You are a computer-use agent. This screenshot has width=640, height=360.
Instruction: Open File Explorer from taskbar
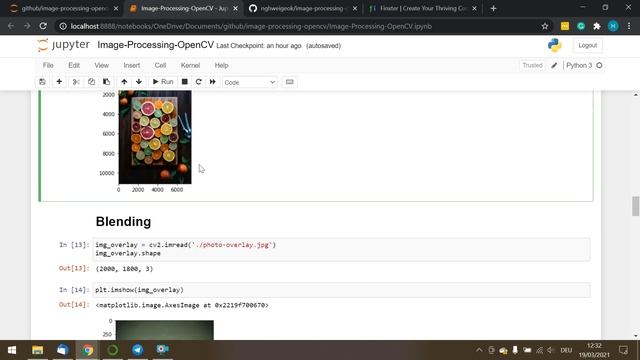click(38, 350)
